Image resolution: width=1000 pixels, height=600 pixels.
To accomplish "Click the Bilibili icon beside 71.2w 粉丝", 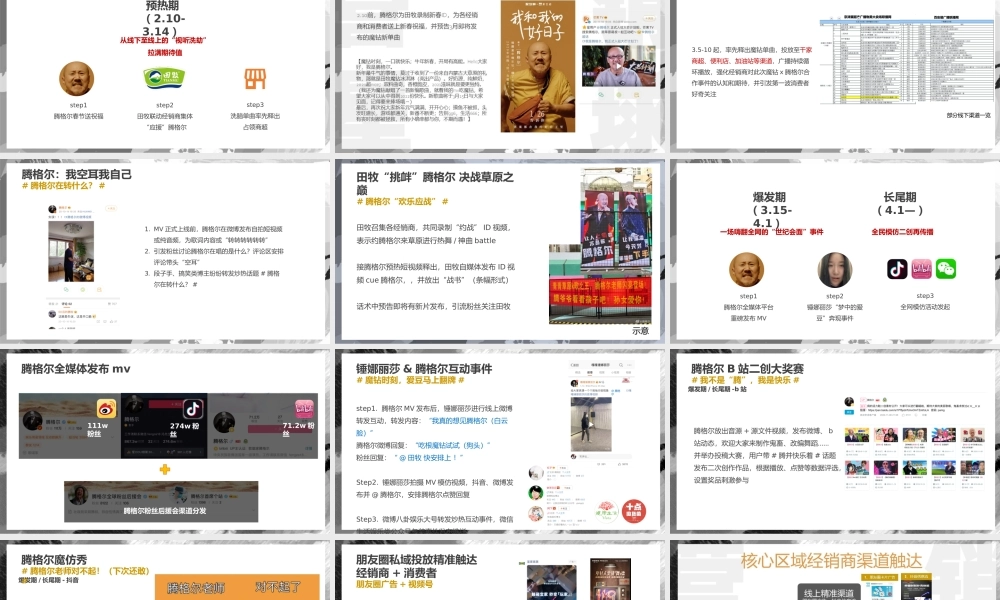I will coord(305,409).
